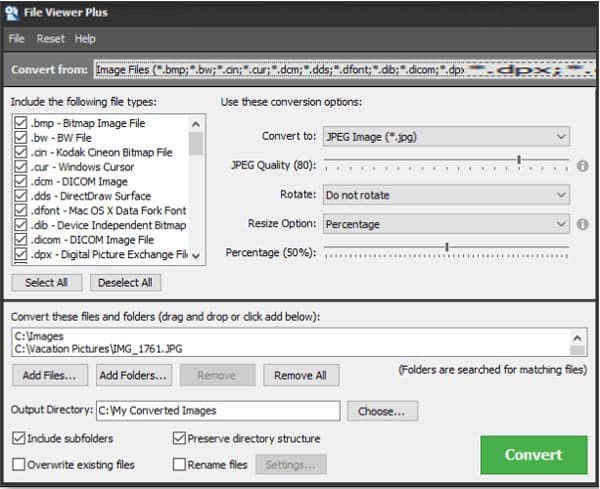The height and width of the screenshot is (489, 600).
Task: Select the IMG_1761.JPG file entry
Action: click(98, 349)
